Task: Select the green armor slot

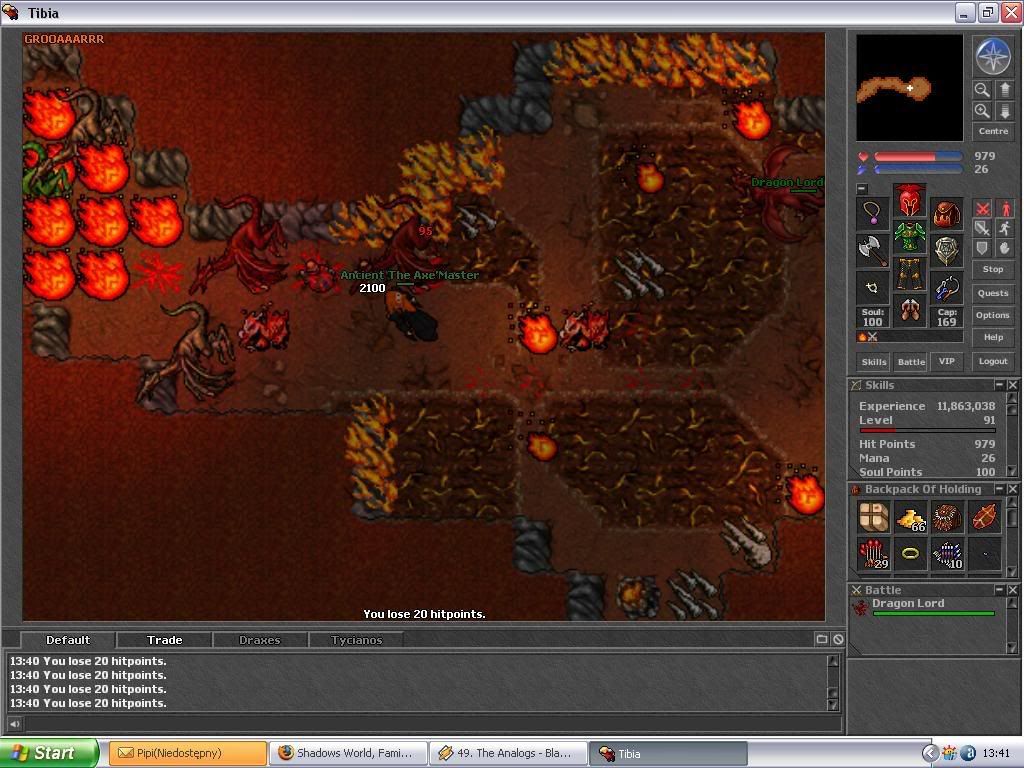Action: (x=909, y=237)
